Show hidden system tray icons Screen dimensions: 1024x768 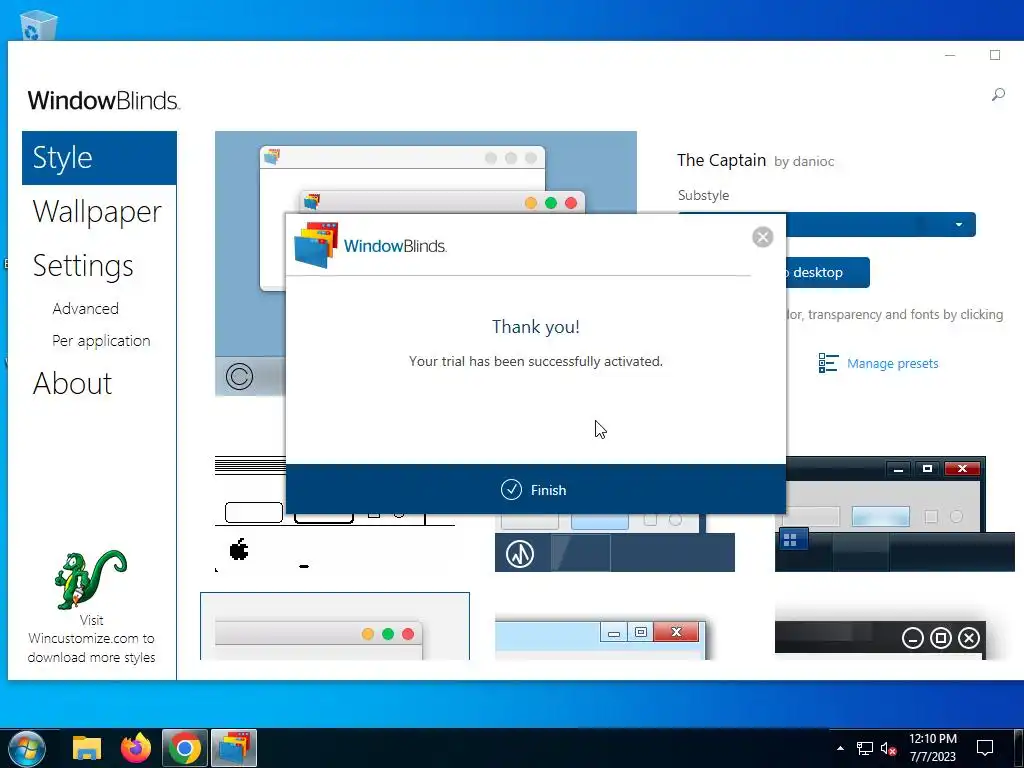pyautogui.click(x=840, y=748)
